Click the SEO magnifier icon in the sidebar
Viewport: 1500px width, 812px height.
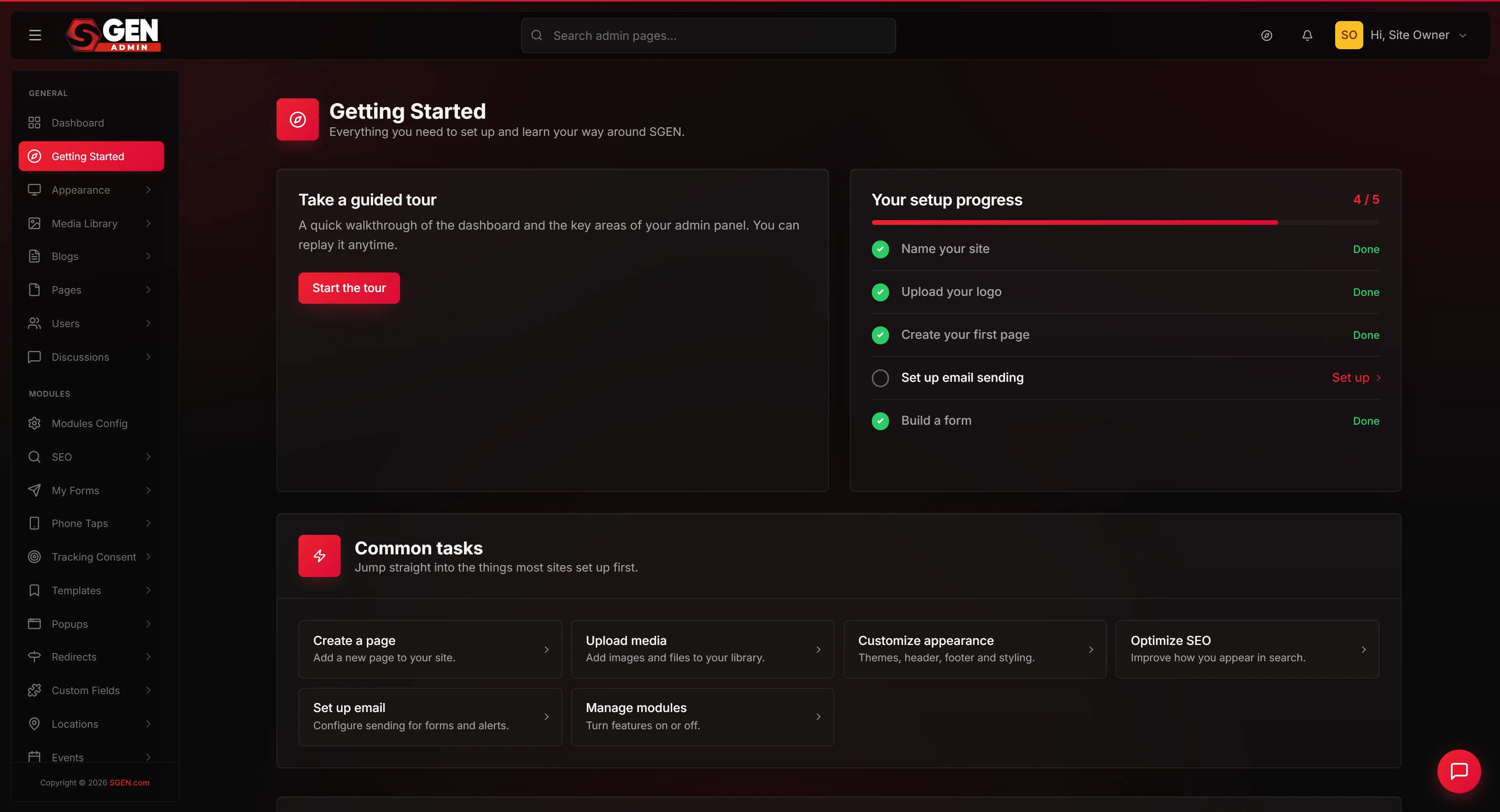pos(34,457)
